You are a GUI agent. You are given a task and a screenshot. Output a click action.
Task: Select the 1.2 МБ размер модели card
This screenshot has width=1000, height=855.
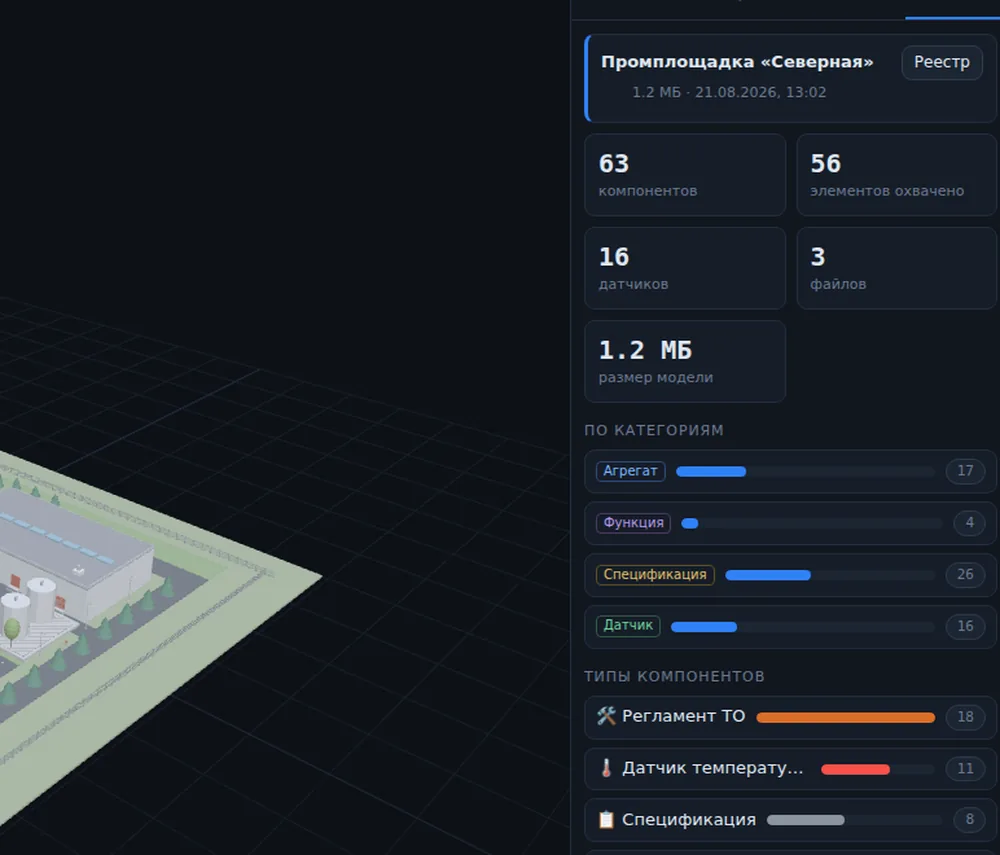click(685, 362)
